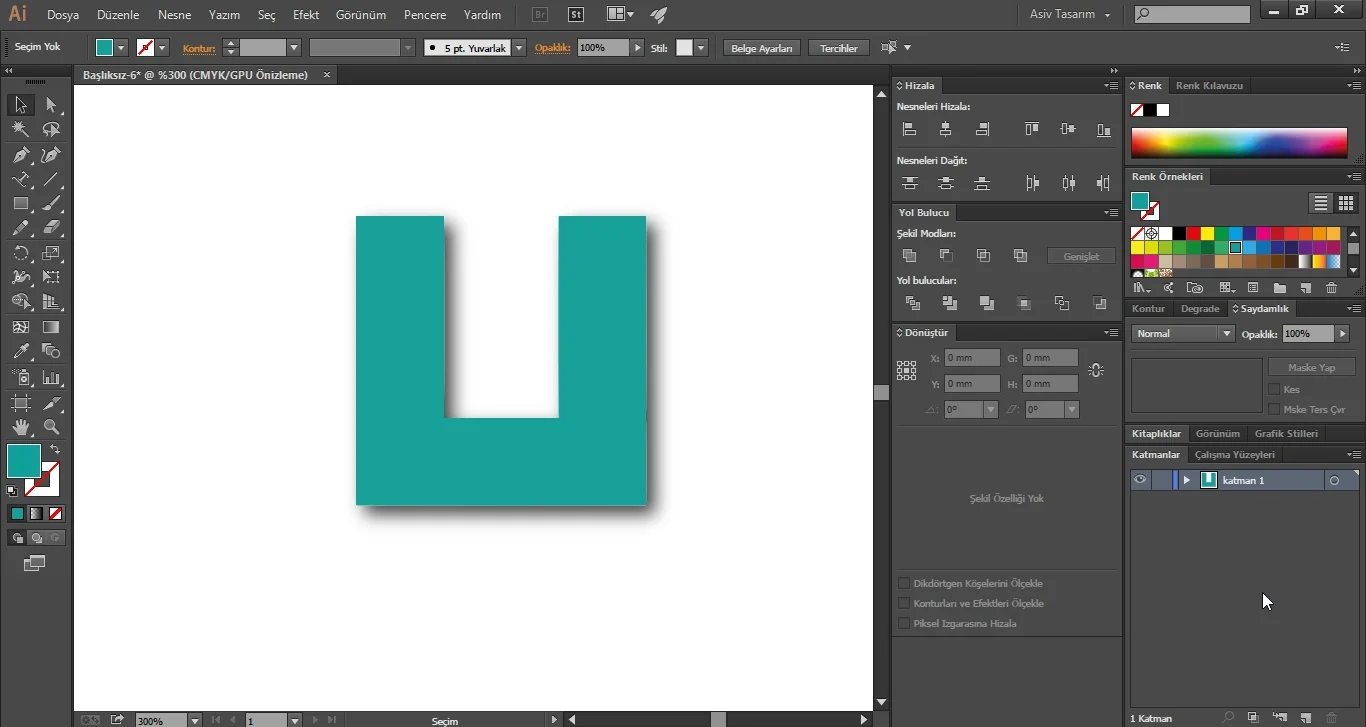Viewport: 1366px width, 727px height.
Task: Click Genişlet button in Yol Bulucu
Action: click(1081, 256)
